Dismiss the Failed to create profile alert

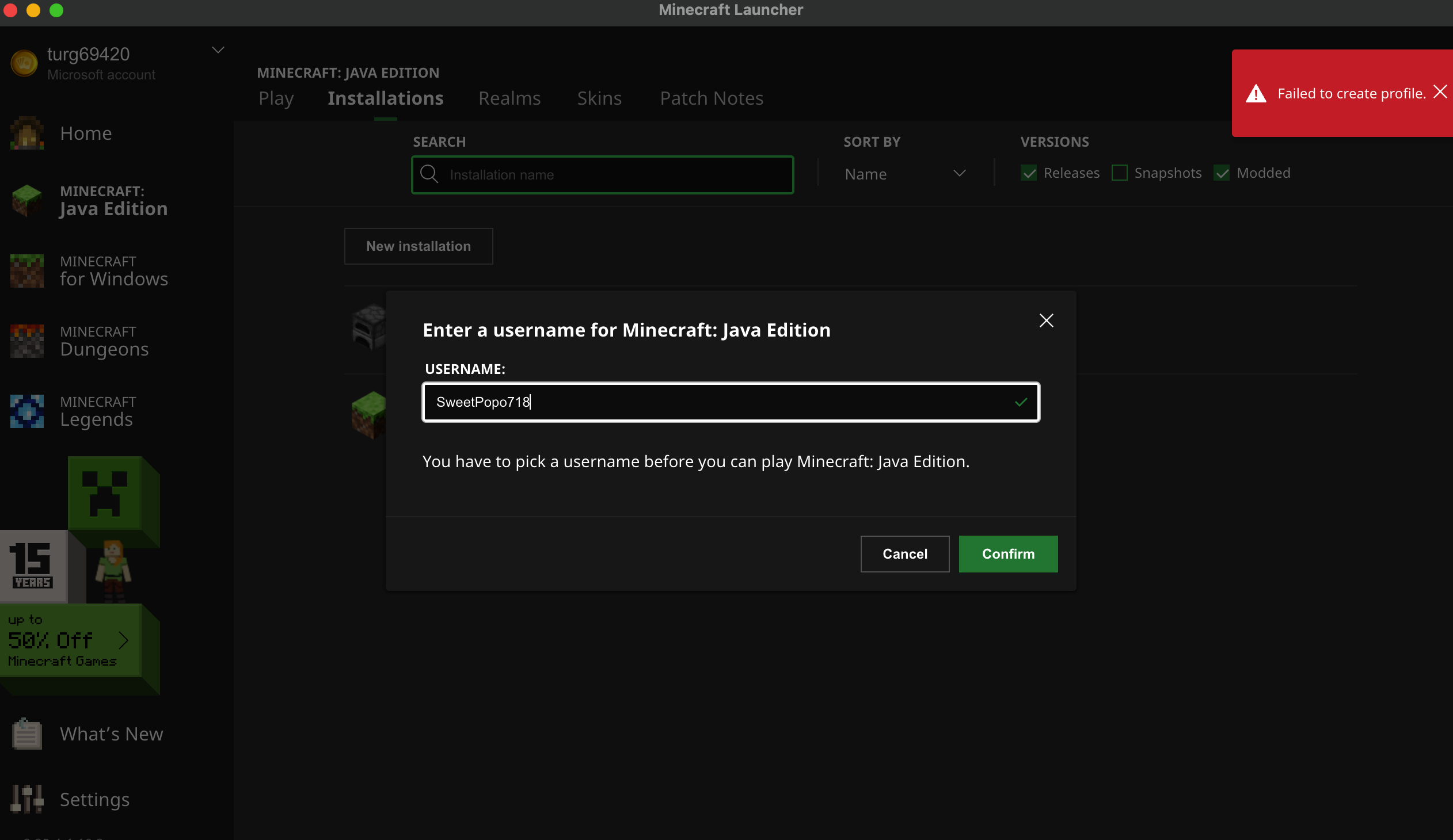[x=1440, y=92]
